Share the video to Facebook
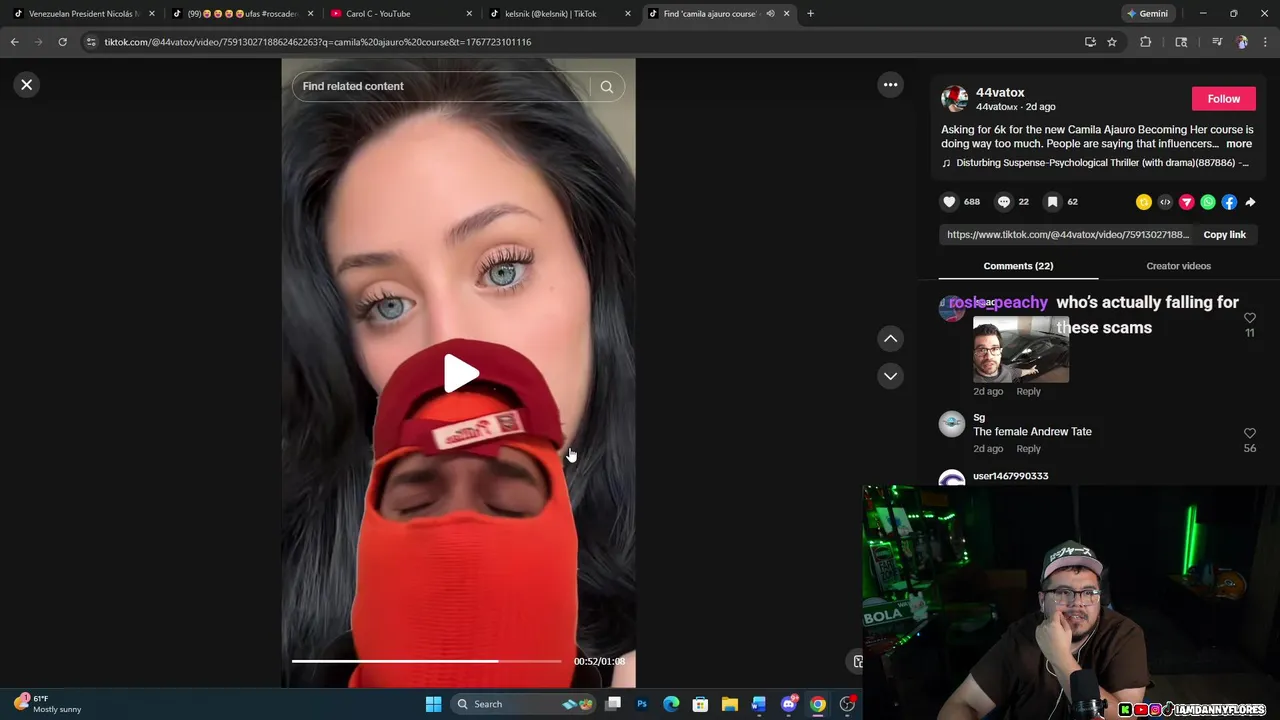 click(1229, 202)
